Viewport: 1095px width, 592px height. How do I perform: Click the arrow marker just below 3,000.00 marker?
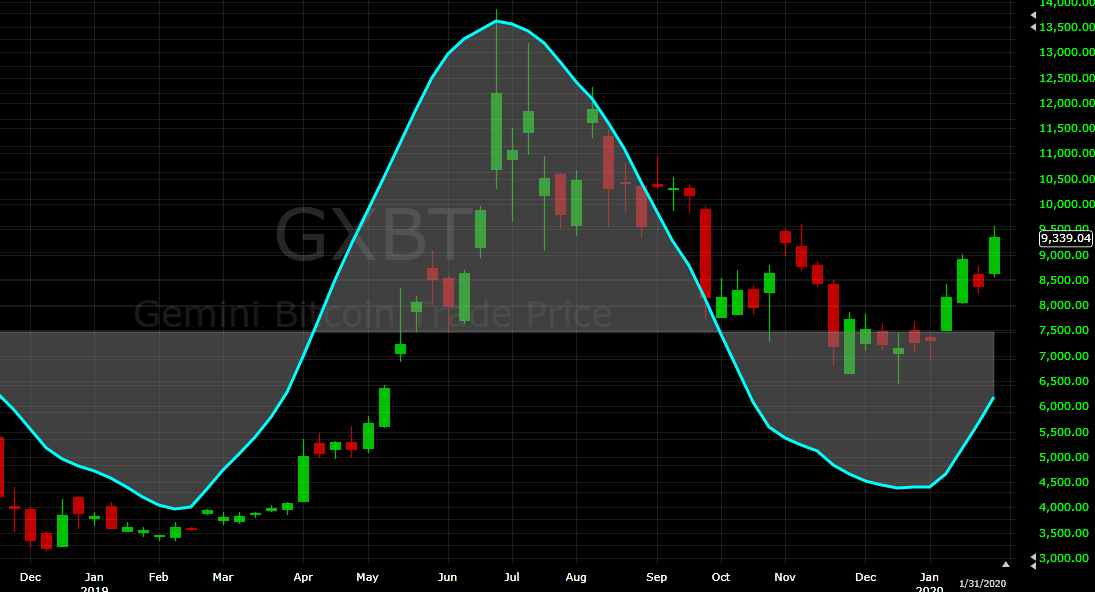pos(1033,566)
